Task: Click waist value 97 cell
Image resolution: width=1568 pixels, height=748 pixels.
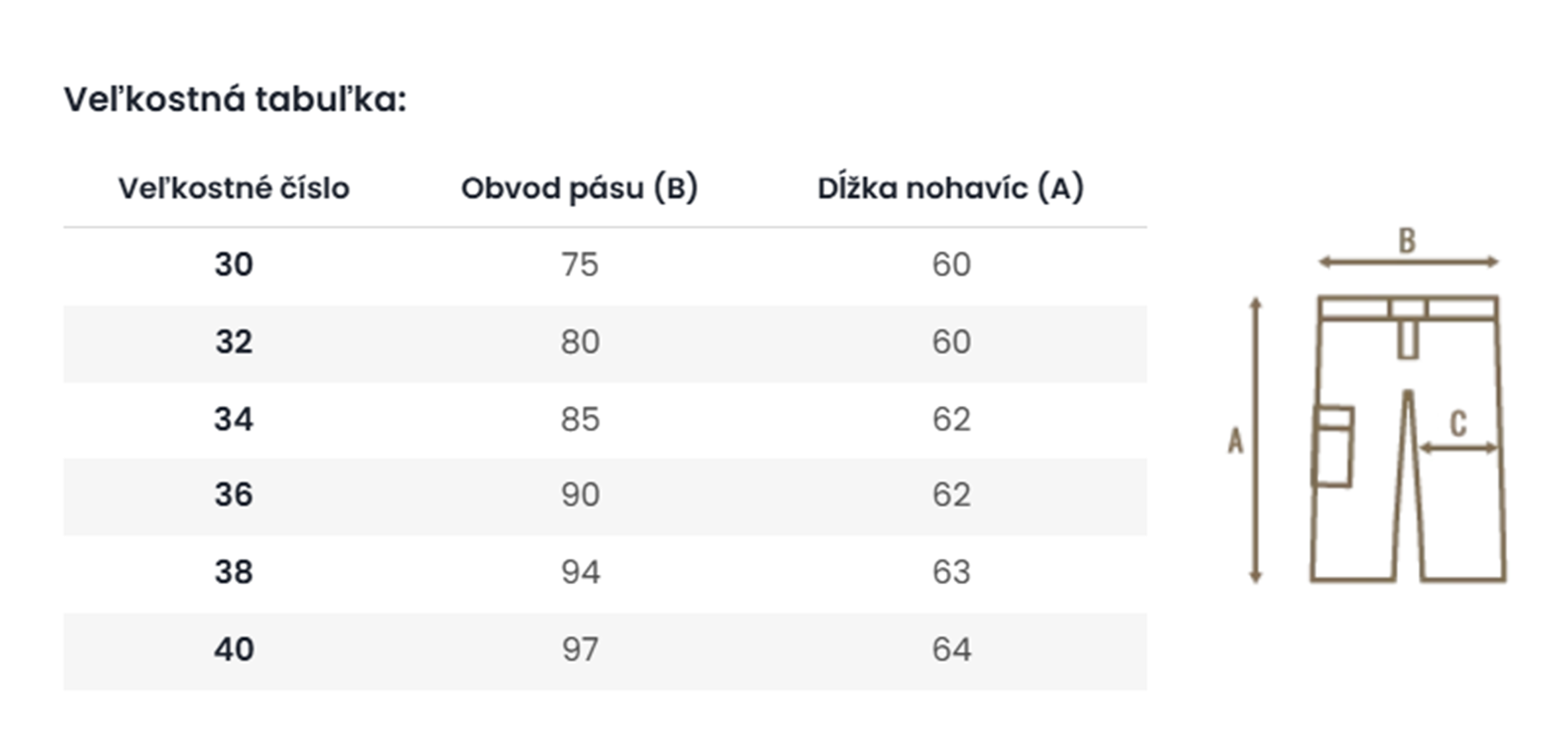Action: point(580,649)
